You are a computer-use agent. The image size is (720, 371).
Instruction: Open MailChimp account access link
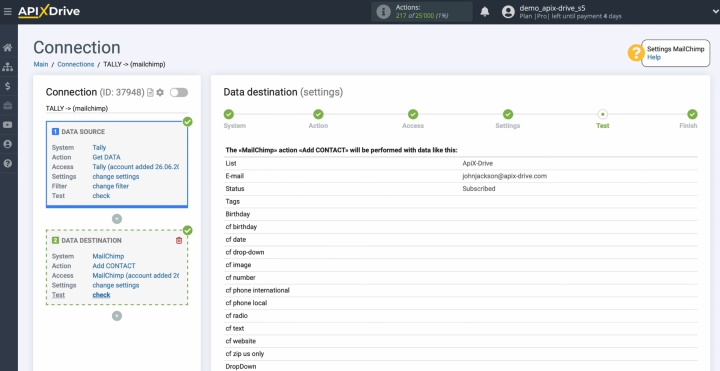click(135, 275)
